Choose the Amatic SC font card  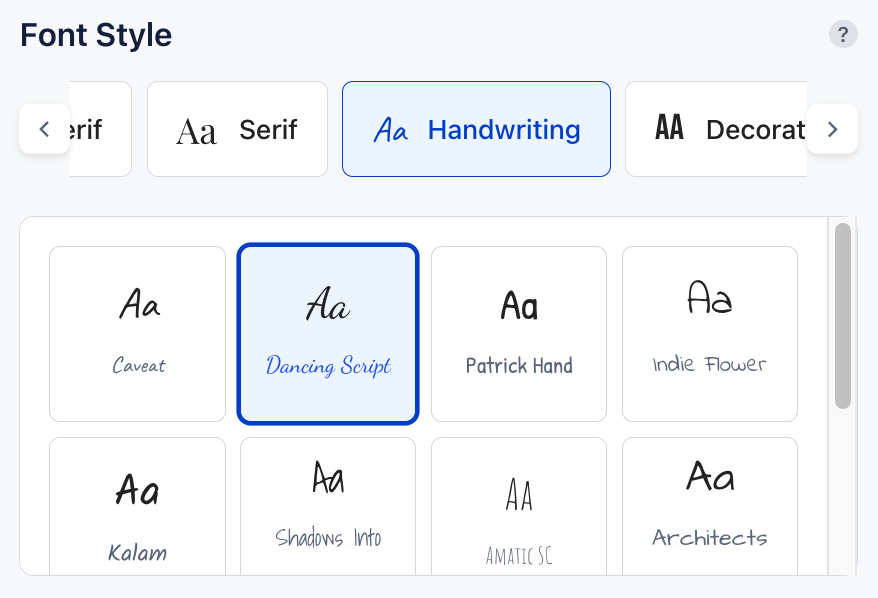[x=519, y=505]
